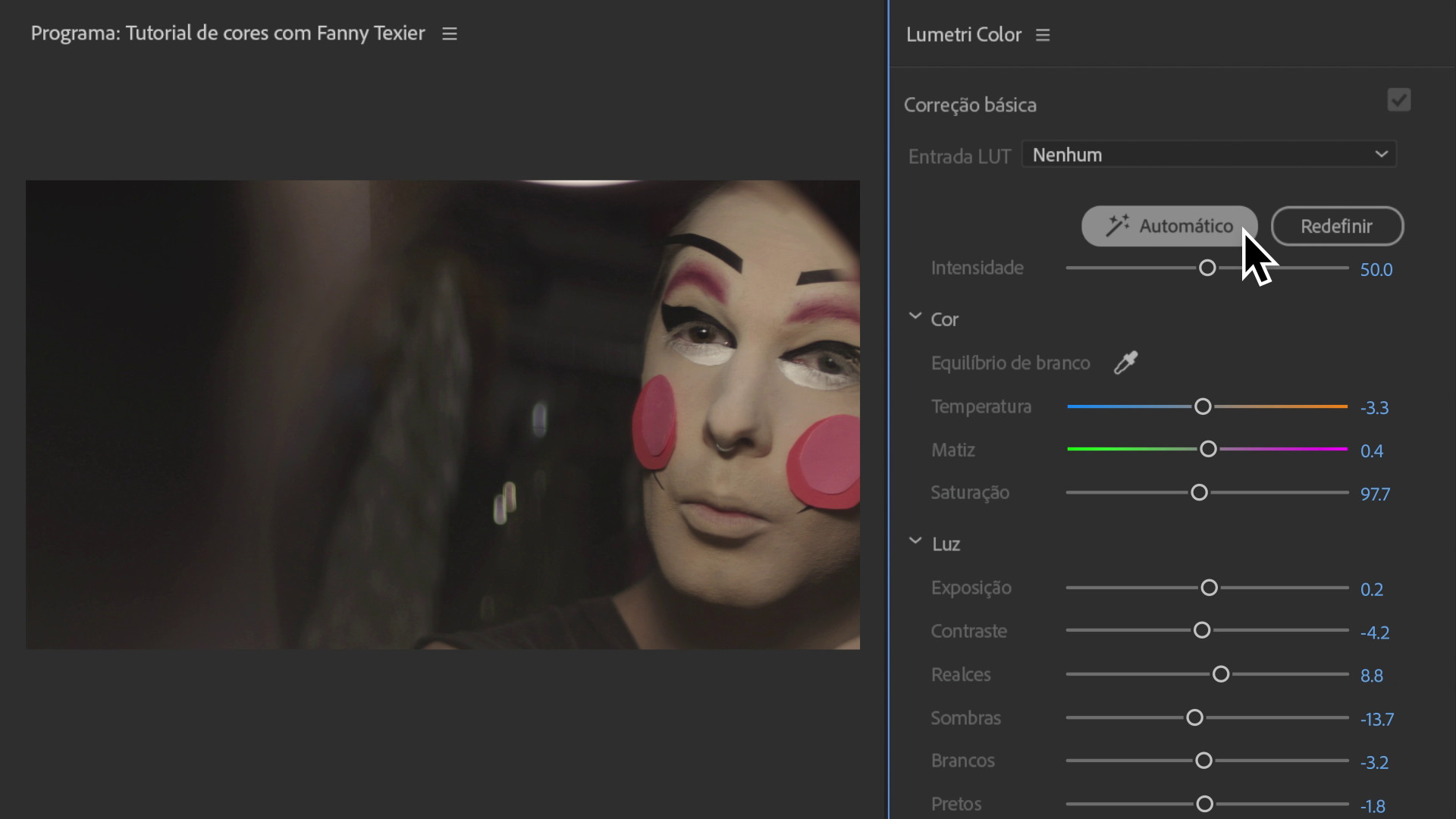Collapse the Luz section
The image size is (1456, 819).
[915, 541]
